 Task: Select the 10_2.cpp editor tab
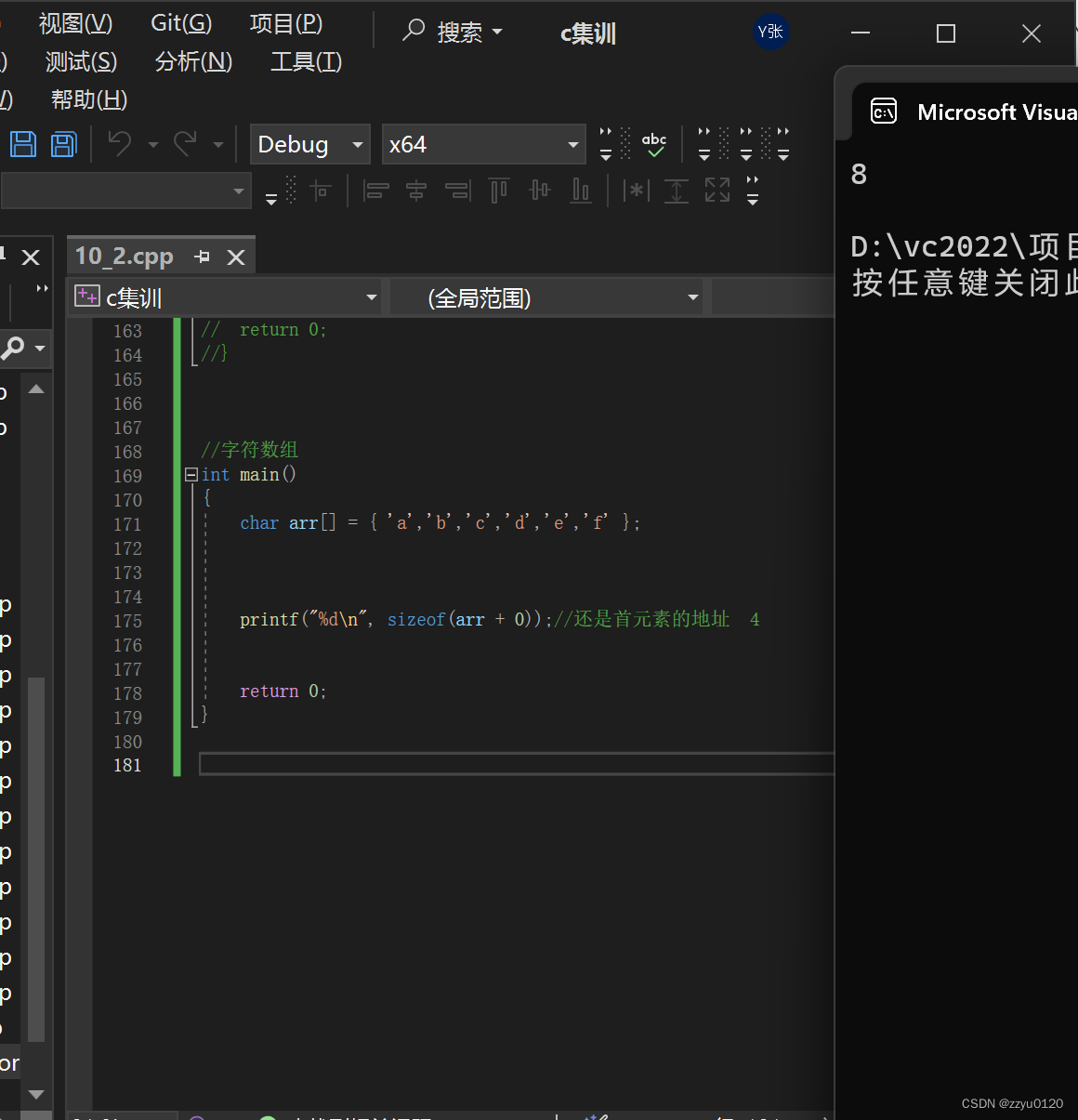pos(124,256)
